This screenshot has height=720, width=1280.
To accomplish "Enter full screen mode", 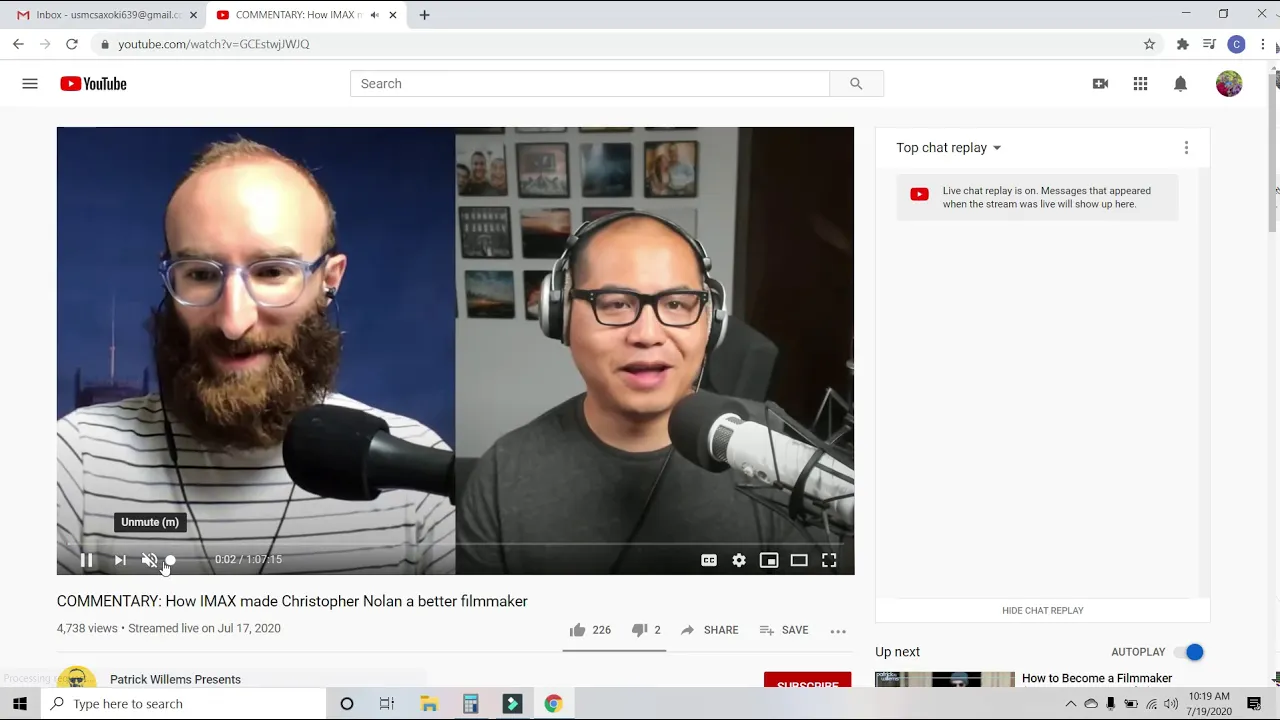I will pos(829,560).
